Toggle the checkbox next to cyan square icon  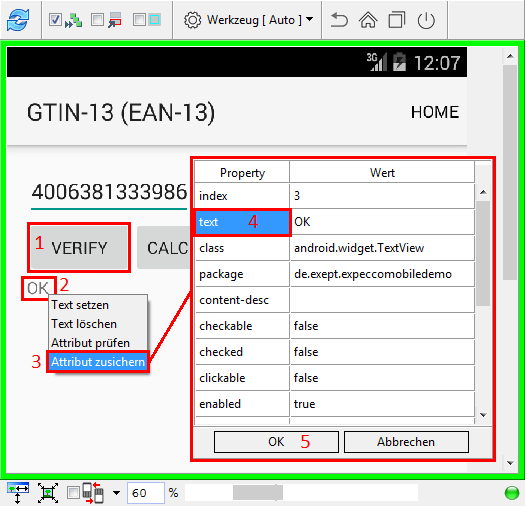[x=139, y=20]
